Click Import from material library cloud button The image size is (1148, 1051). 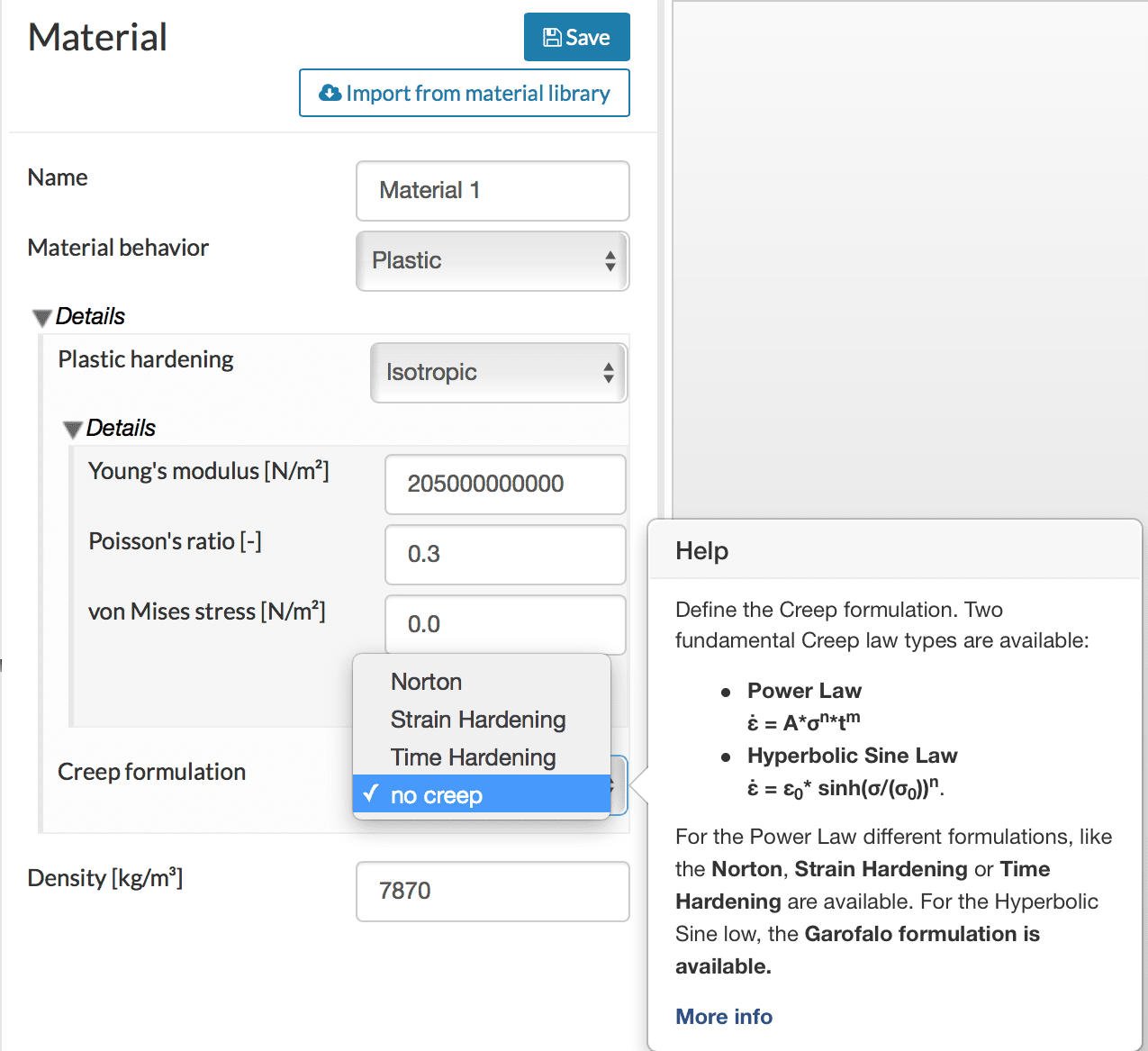pyautogui.click(x=464, y=94)
